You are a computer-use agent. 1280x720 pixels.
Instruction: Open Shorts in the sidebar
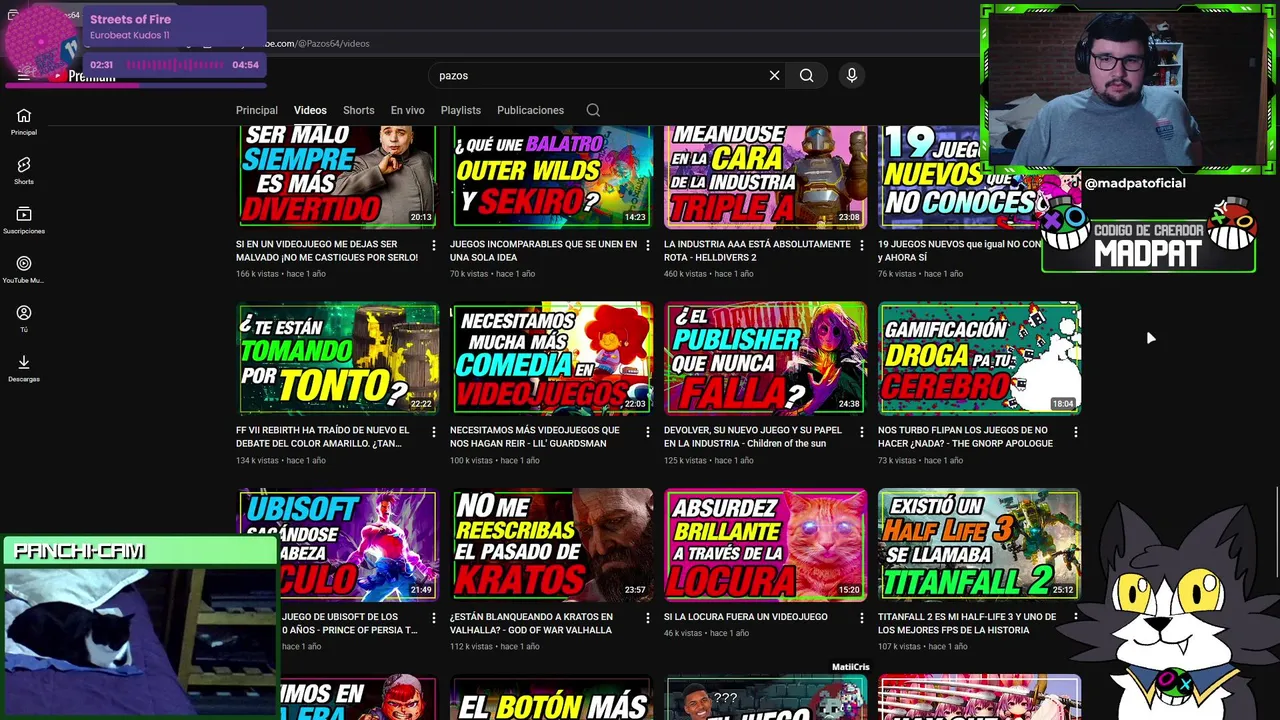coord(24,171)
